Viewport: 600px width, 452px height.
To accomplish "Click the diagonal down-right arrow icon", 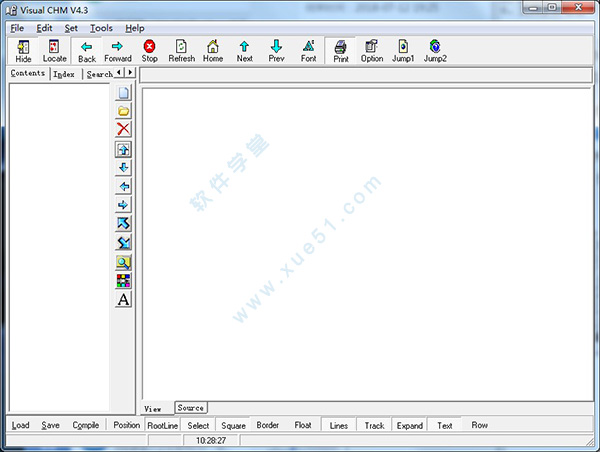I will coord(123,243).
